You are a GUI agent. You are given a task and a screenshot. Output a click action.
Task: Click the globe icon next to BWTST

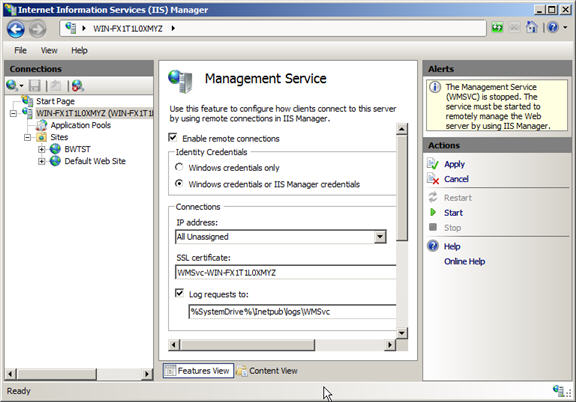click(x=55, y=149)
